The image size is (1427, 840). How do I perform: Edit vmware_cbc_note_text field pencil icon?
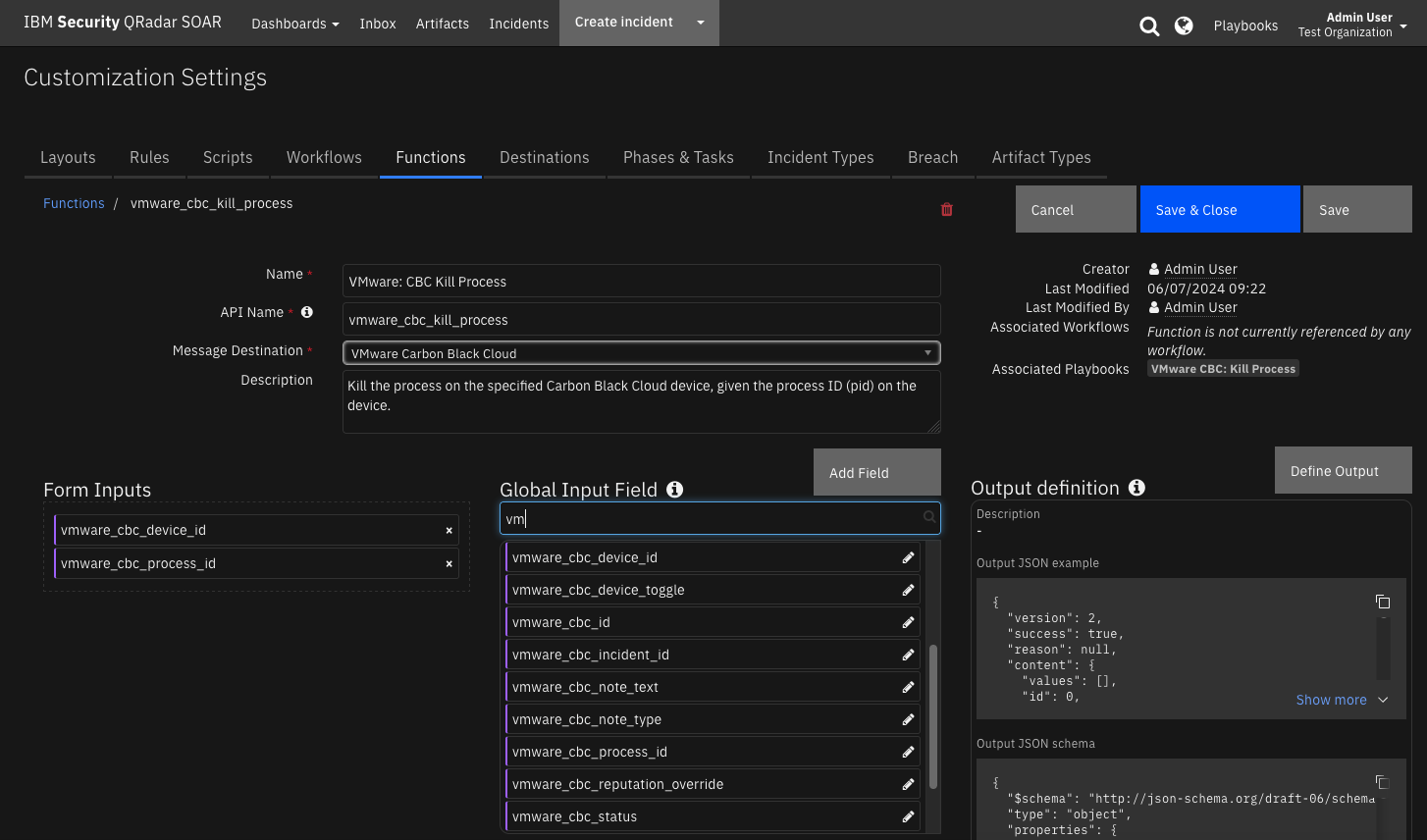point(909,687)
